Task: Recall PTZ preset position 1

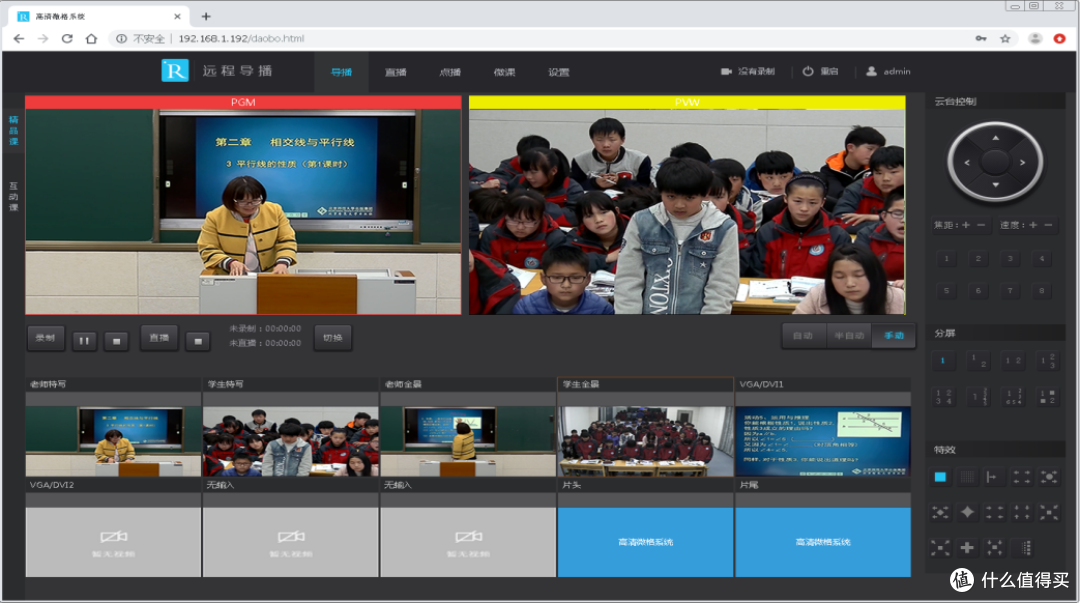Action: click(946, 259)
